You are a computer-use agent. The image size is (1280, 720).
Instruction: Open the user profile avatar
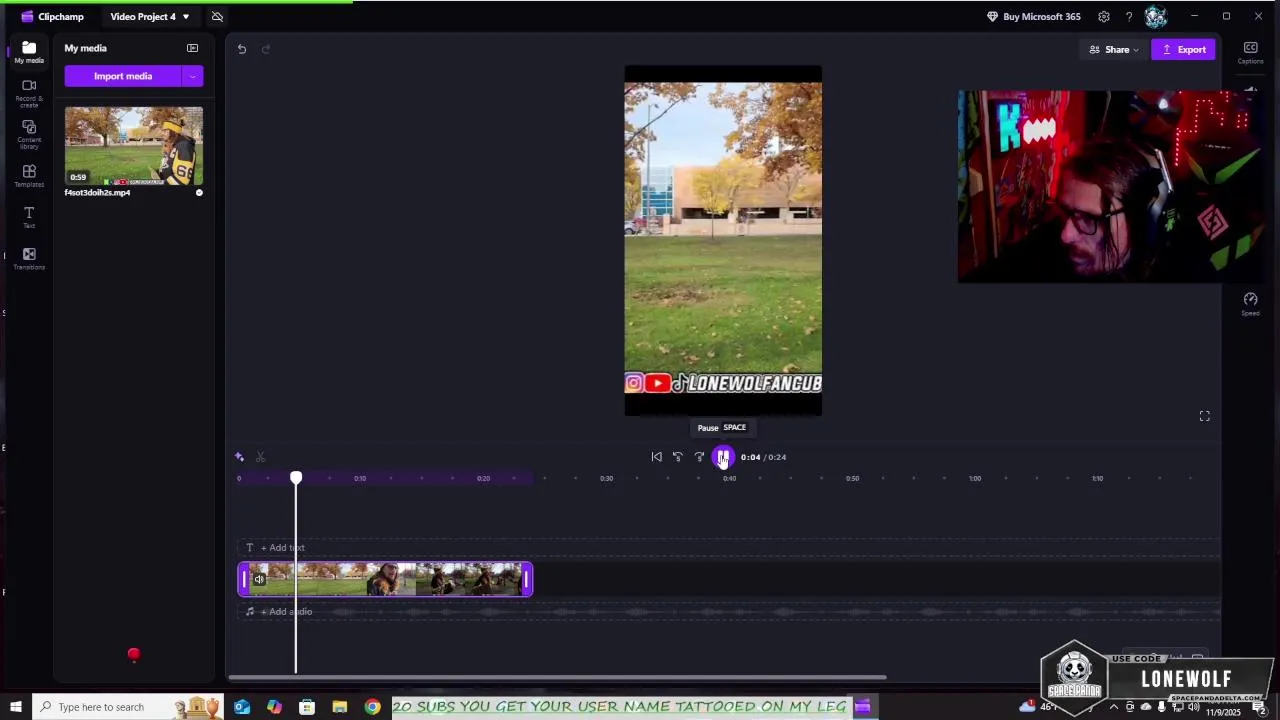1156,17
